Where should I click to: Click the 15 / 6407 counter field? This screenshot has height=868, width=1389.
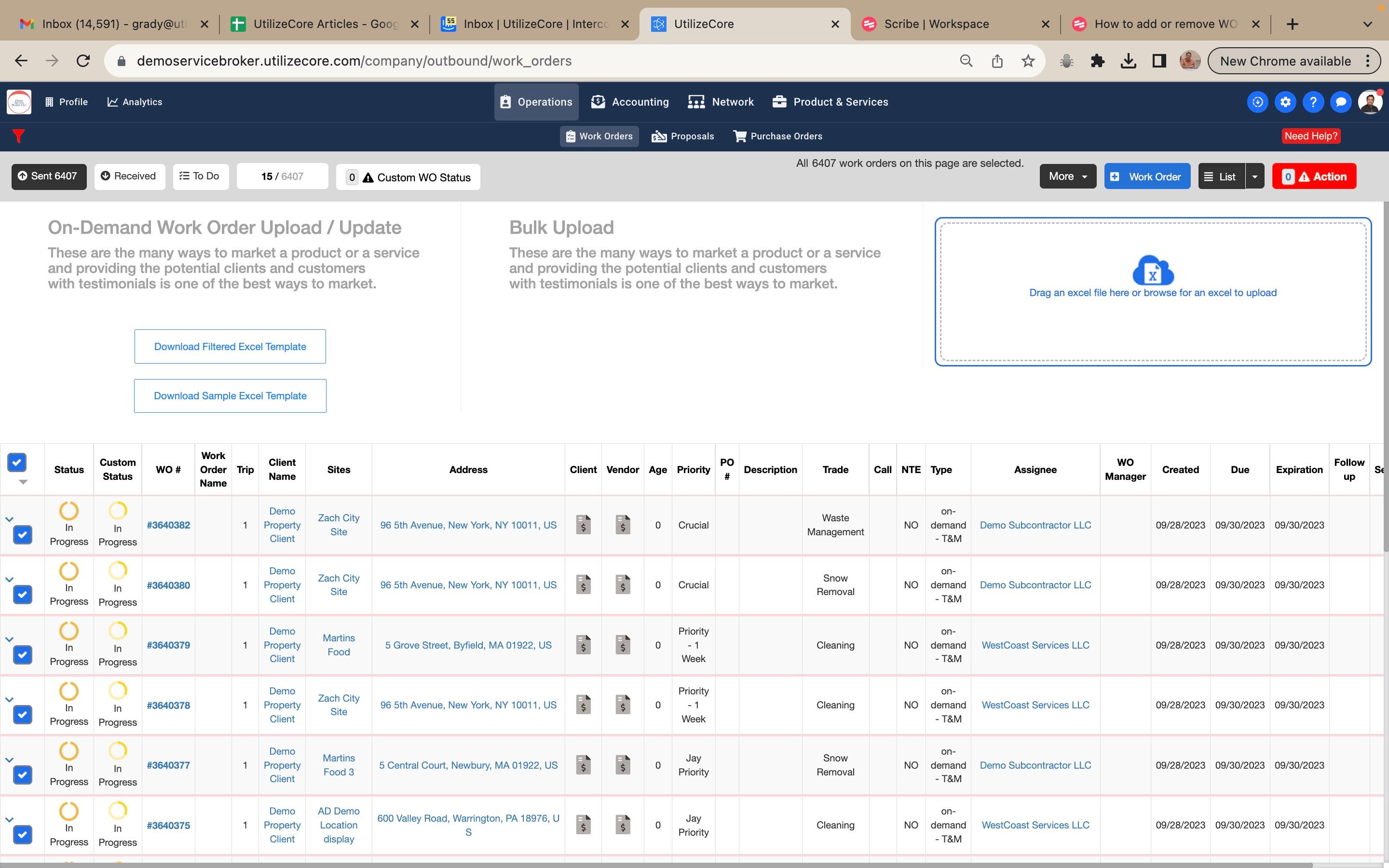pos(282,176)
